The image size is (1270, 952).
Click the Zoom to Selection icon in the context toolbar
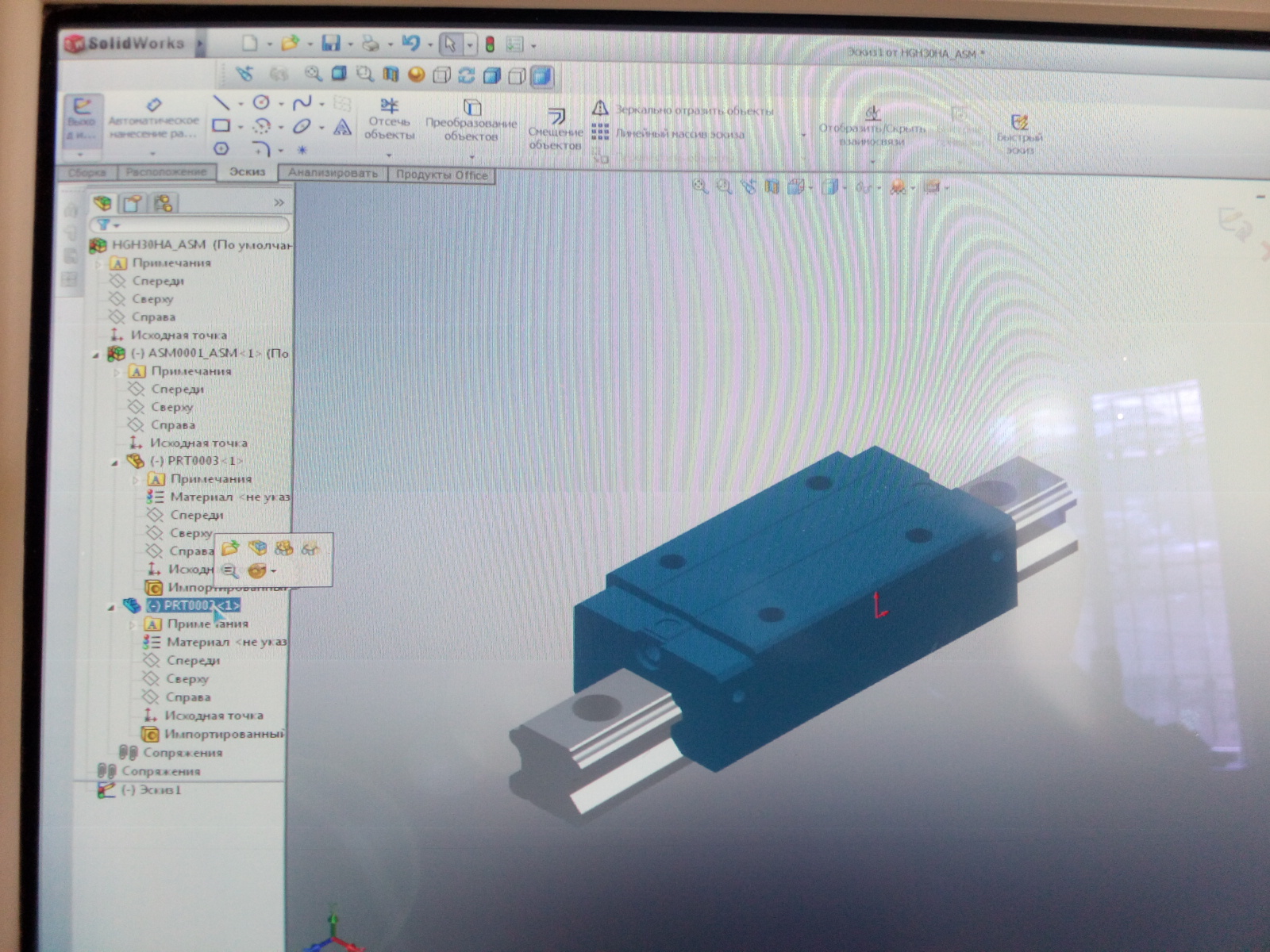229,570
